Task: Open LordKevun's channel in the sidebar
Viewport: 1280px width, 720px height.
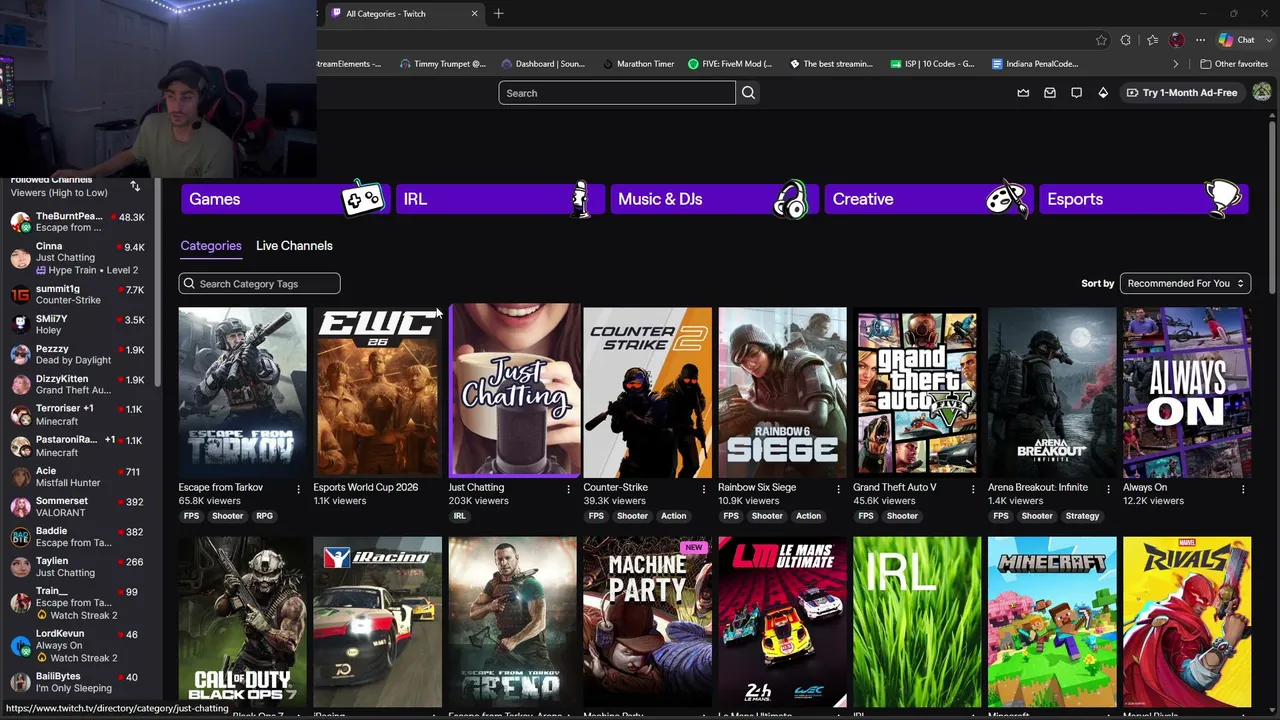Action: [x=78, y=646]
